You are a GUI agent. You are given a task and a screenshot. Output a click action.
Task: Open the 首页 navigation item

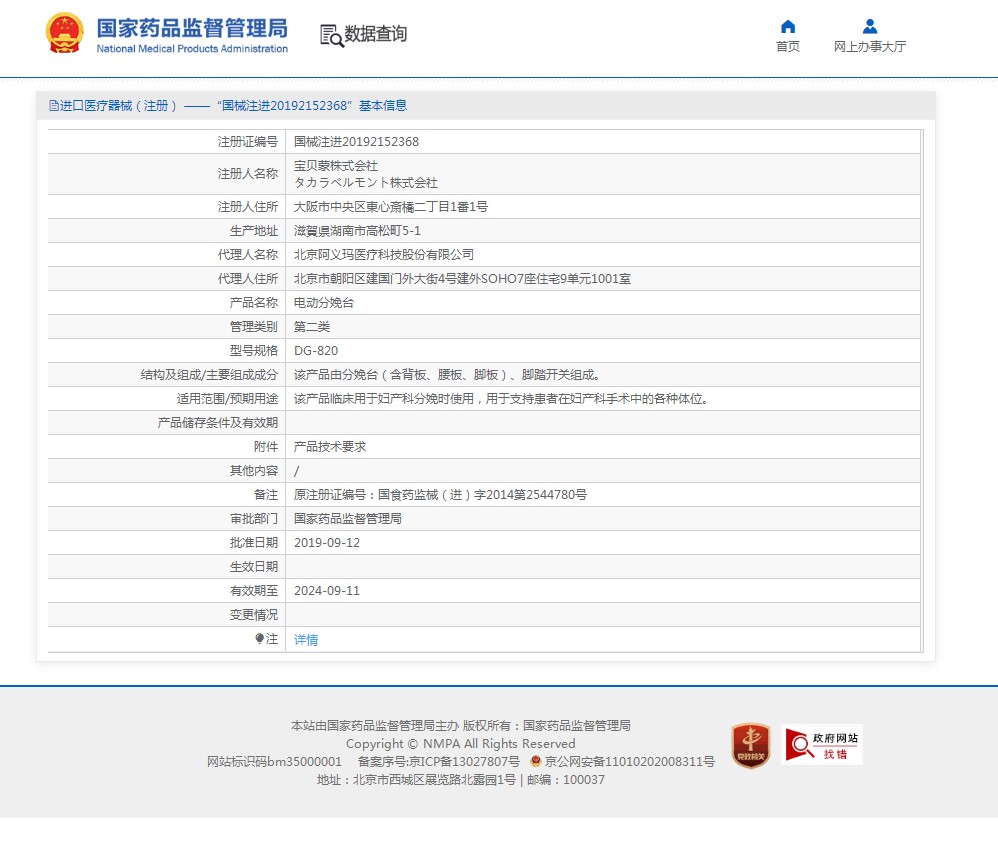click(x=788, y=47)
